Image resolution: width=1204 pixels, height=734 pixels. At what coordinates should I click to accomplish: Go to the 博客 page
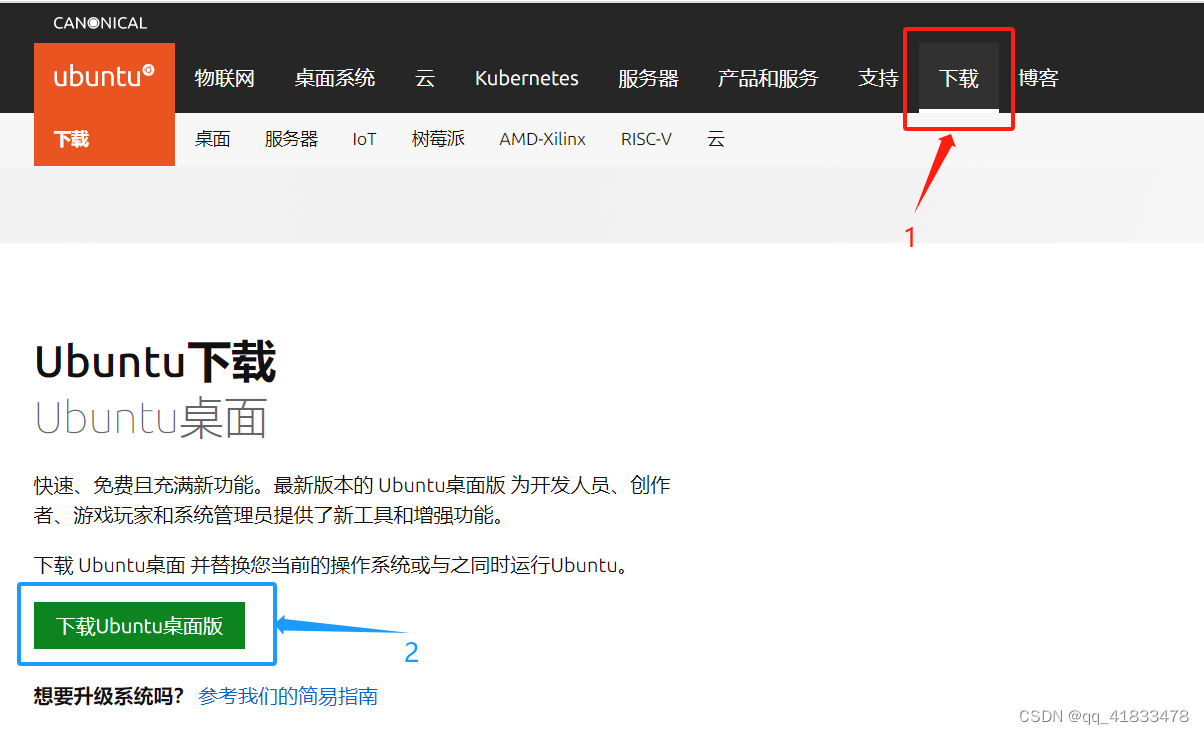[1038, 78]
